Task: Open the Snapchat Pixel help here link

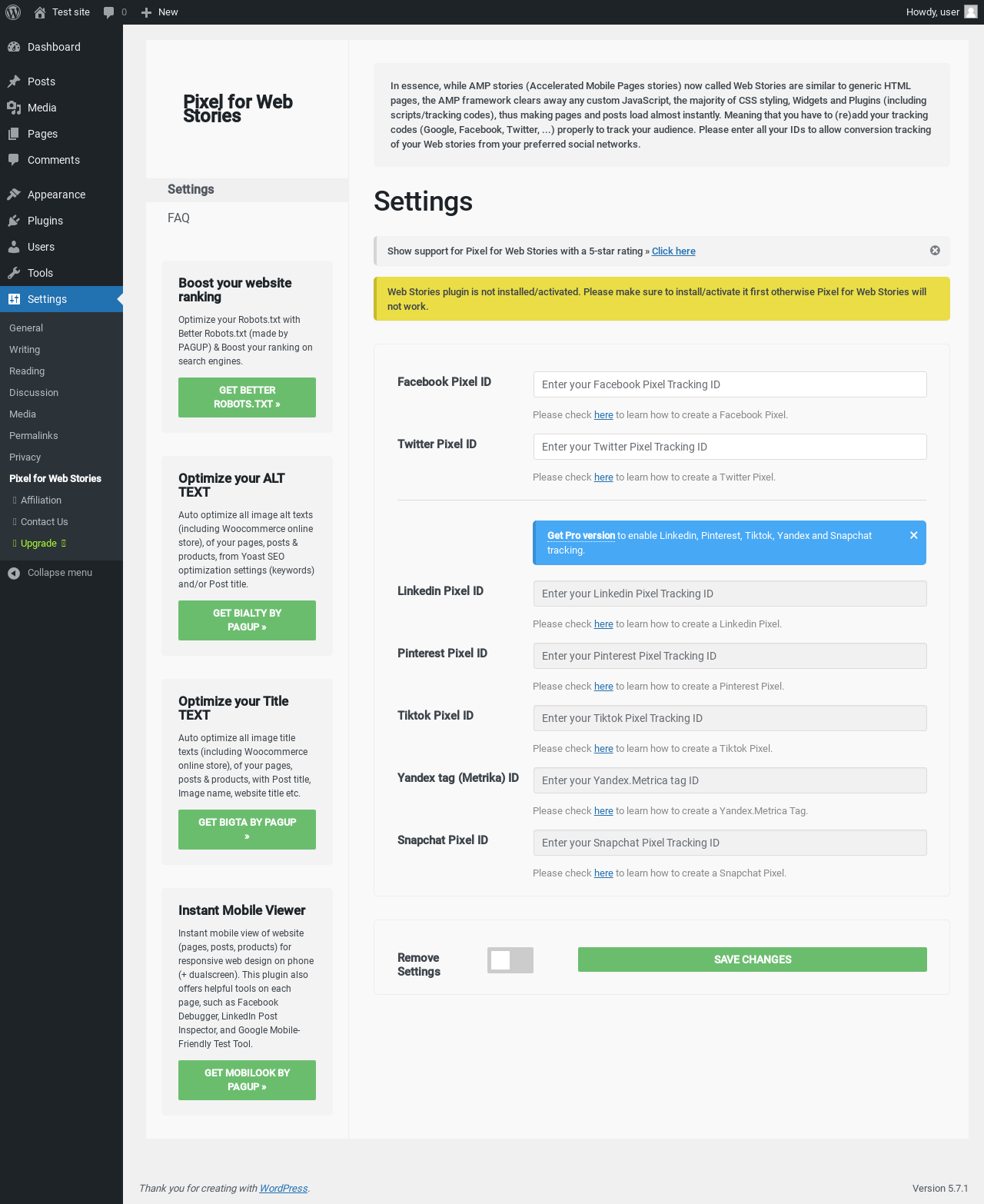Action: (603, 873)
